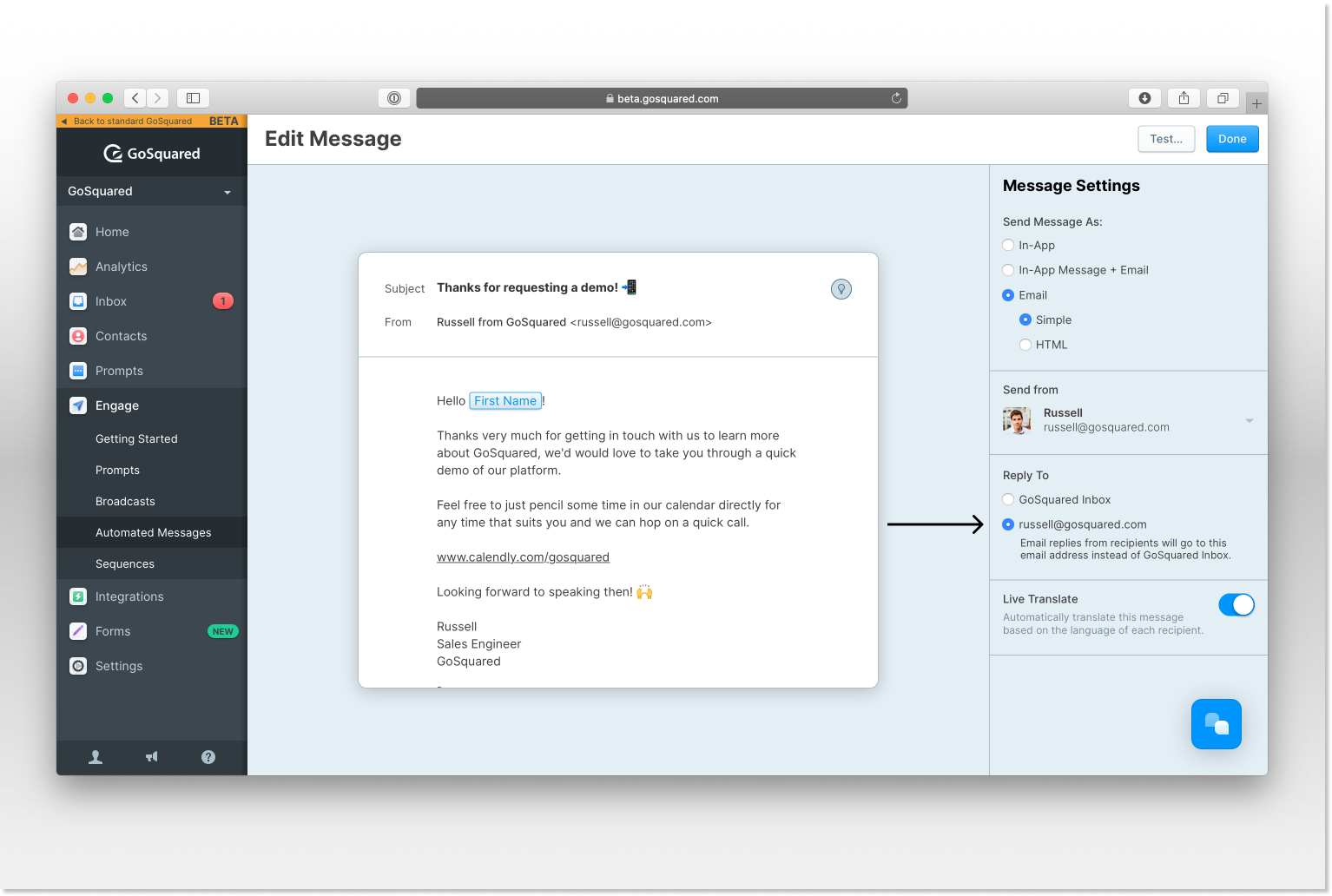The height and width of the screenshot is (896, 1332).
Task: Open the Send from Russell dropdown
Action: (x=1129, y=420)
